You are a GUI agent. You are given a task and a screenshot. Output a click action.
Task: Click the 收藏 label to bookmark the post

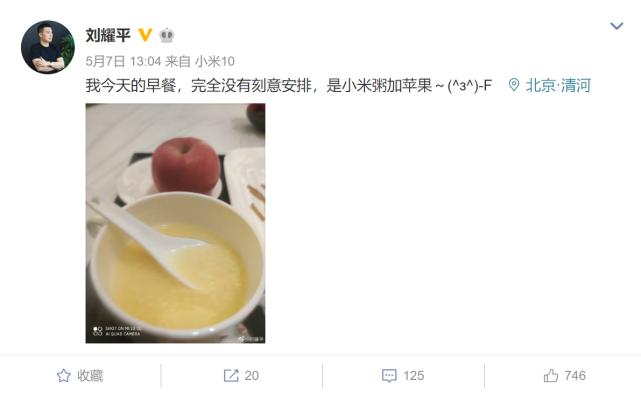(90, 376)
